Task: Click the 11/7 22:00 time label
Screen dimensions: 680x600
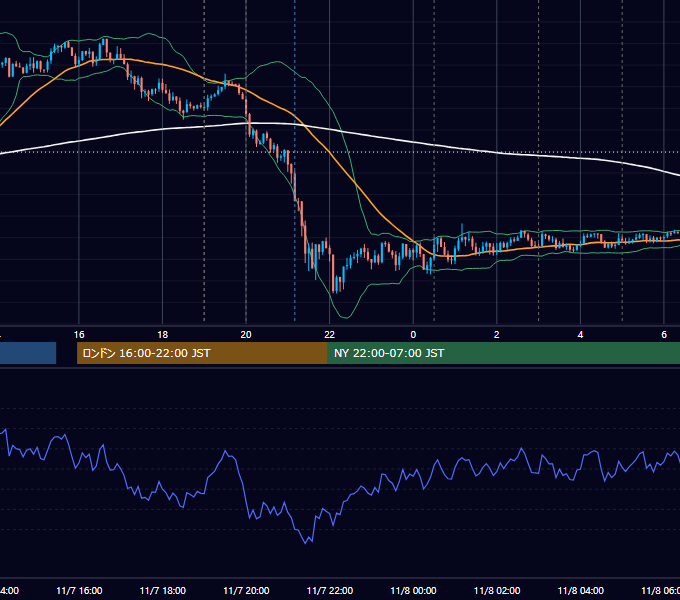Action: 330,590
